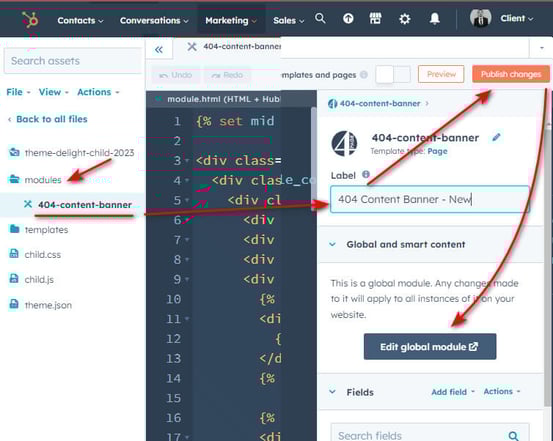The height and width of the screenshot is (441, 553).
Task: Open the settings gear icon
Action: pyautogui.click(x=405, y=19)
